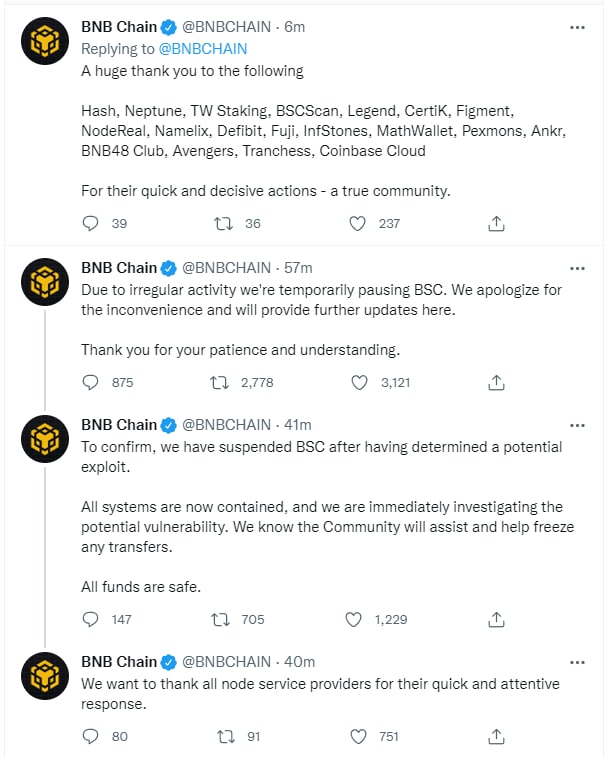Share the temporarily pausing BSC tweet
This screenshot has width=605, height=758.
[496, 382]
